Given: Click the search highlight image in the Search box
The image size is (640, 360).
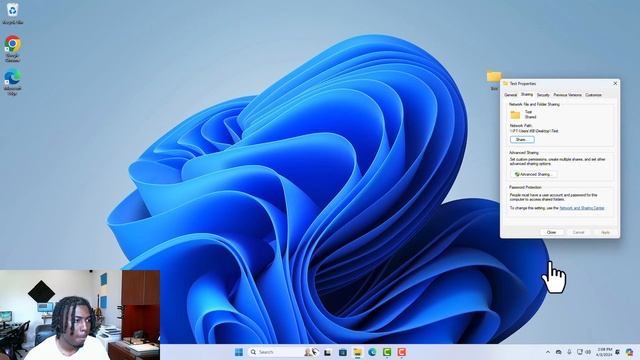Looking at the screenshot, I should 311,352.
